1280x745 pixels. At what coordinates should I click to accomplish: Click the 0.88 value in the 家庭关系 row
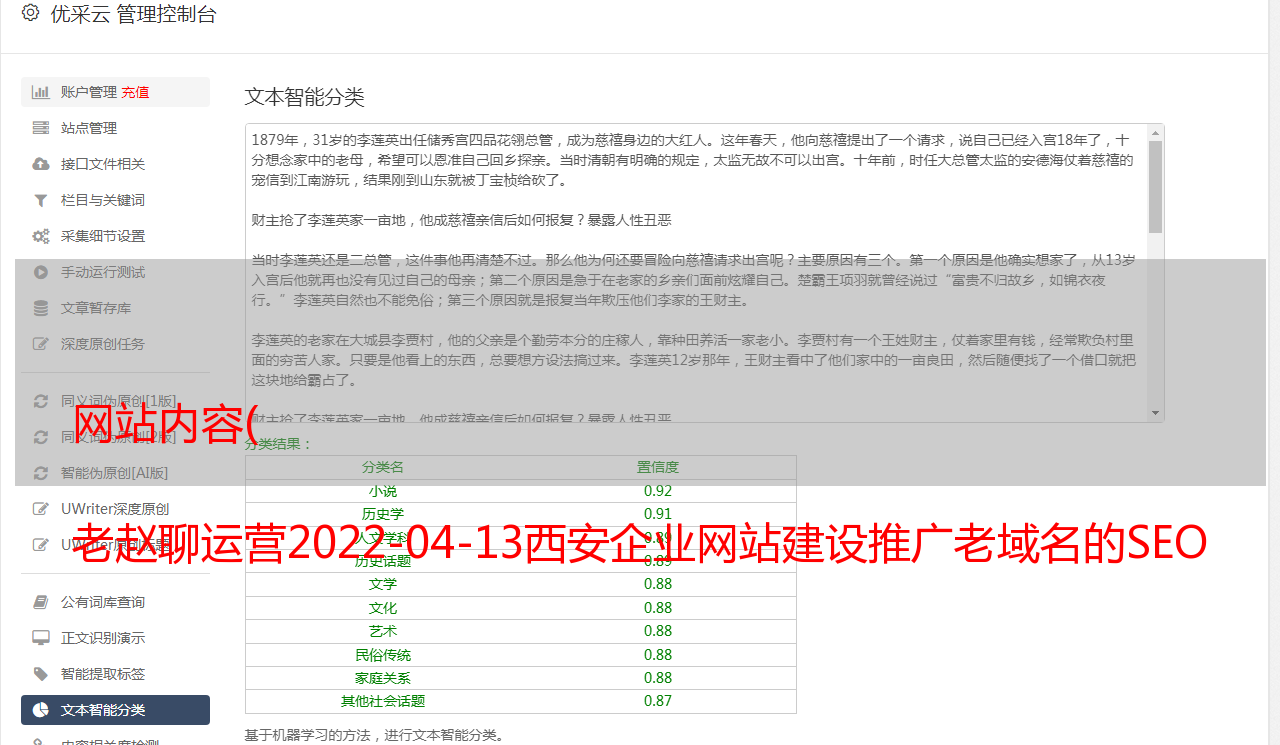[658, 678]
